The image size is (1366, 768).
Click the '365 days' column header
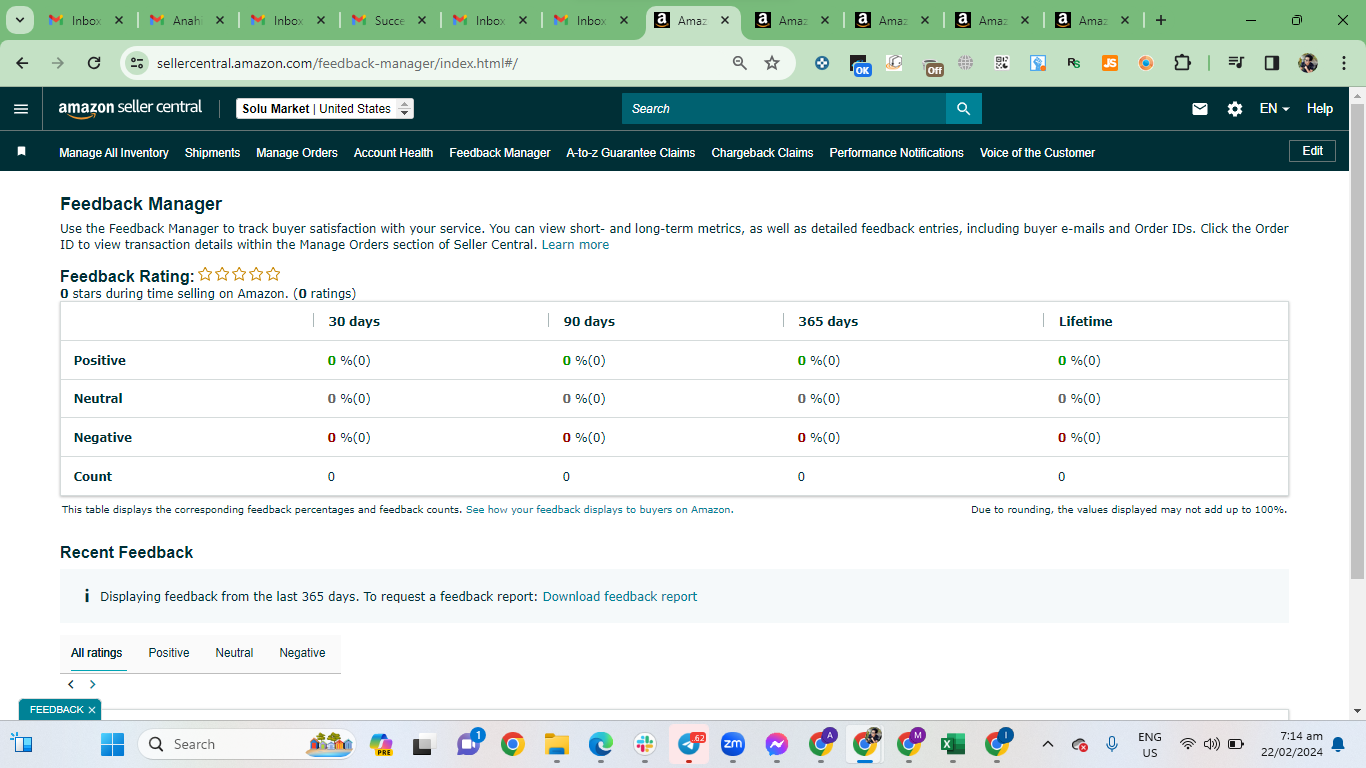pos(828,322)
